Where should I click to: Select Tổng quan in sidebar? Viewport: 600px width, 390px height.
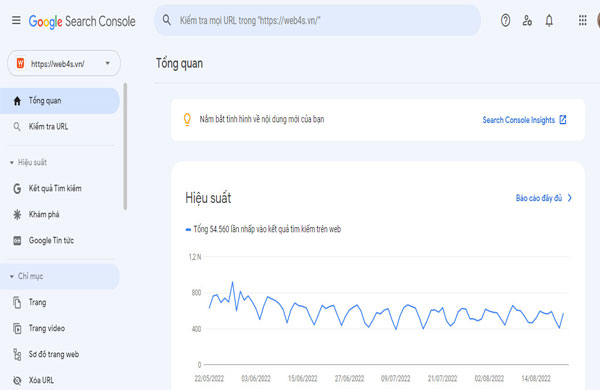pyautogui.click(x=60, y=101)
